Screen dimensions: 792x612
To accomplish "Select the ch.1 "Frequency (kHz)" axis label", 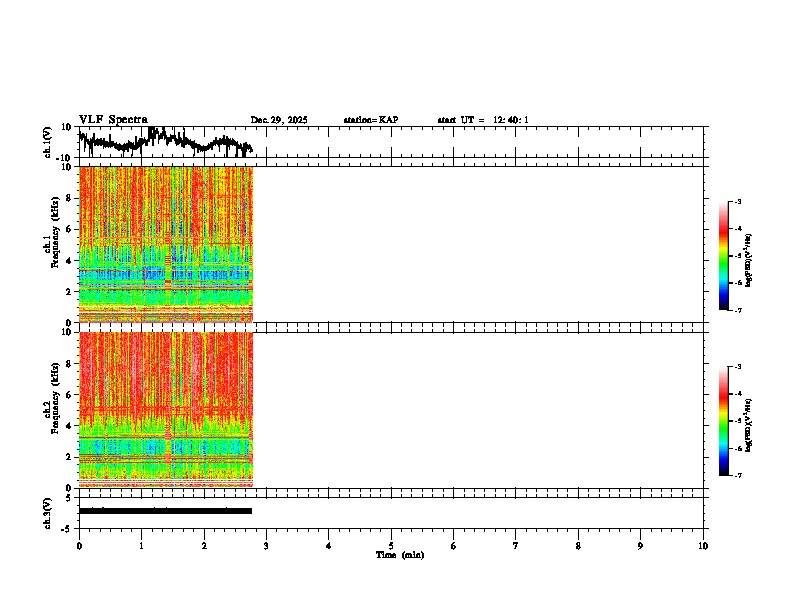I will [x=55, y=232].
